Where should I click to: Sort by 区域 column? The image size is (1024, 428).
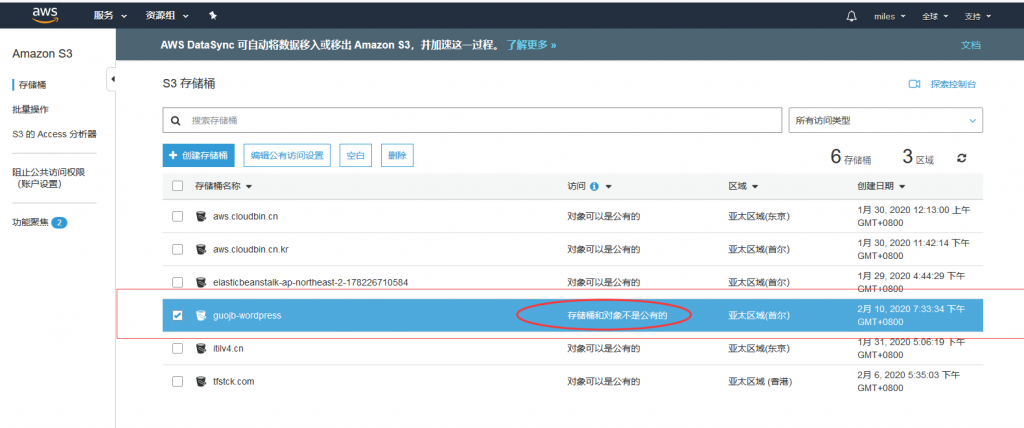pos(743,186)
